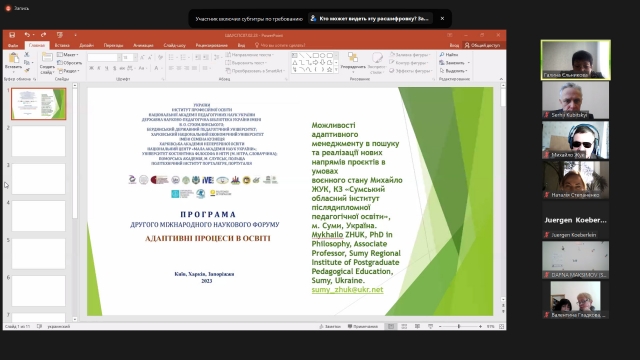Open the Макет (Layout) dropdown

tap(68, 55)
